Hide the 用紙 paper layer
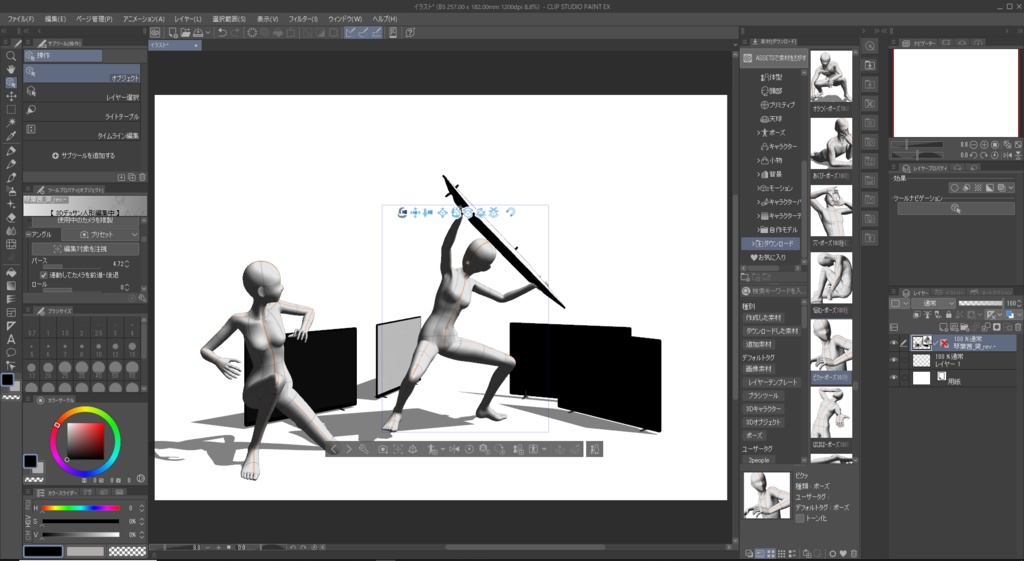 pos(894,377)
